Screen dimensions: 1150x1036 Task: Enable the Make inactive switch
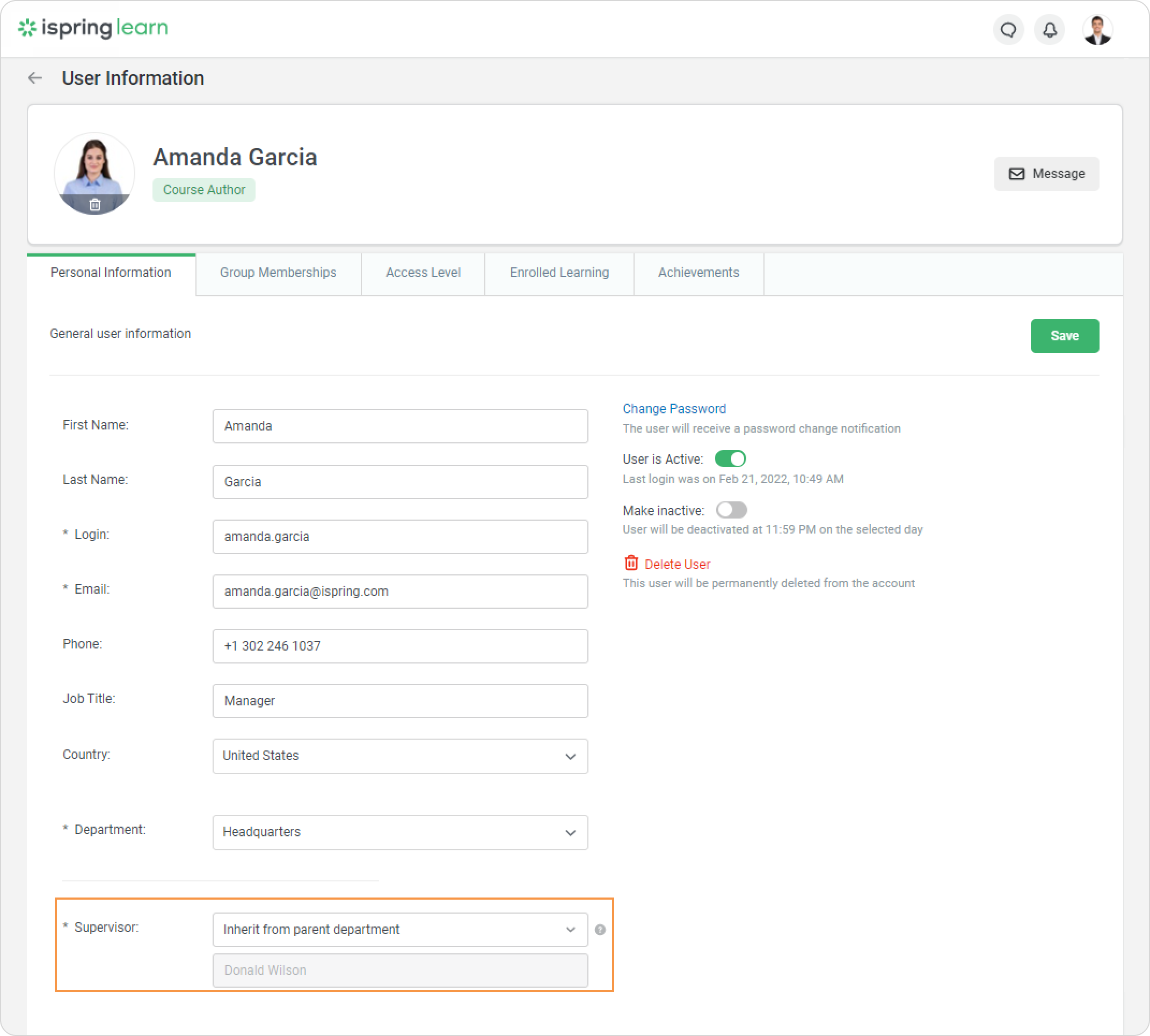pyautogui.click(x=731, y=510)
